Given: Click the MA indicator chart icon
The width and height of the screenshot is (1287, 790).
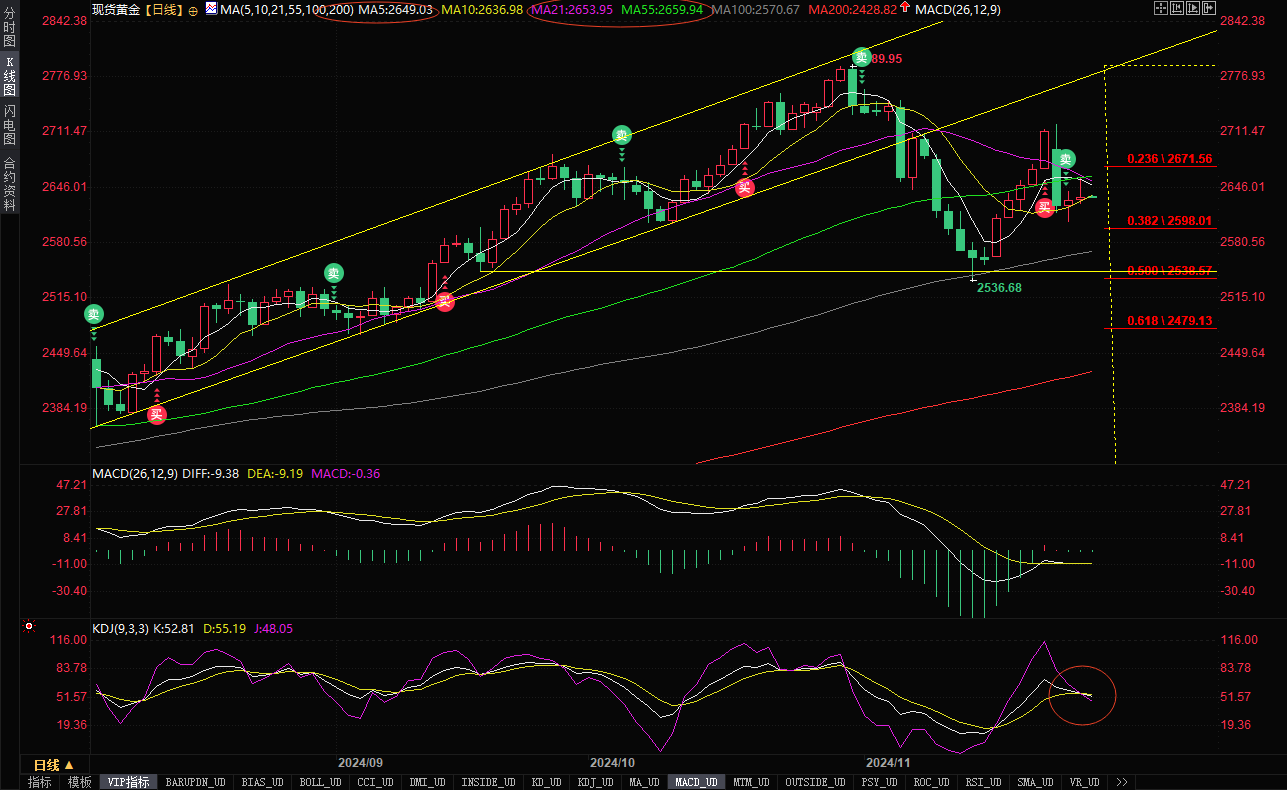Looking at the screenshot, I should tap(210, 9).
